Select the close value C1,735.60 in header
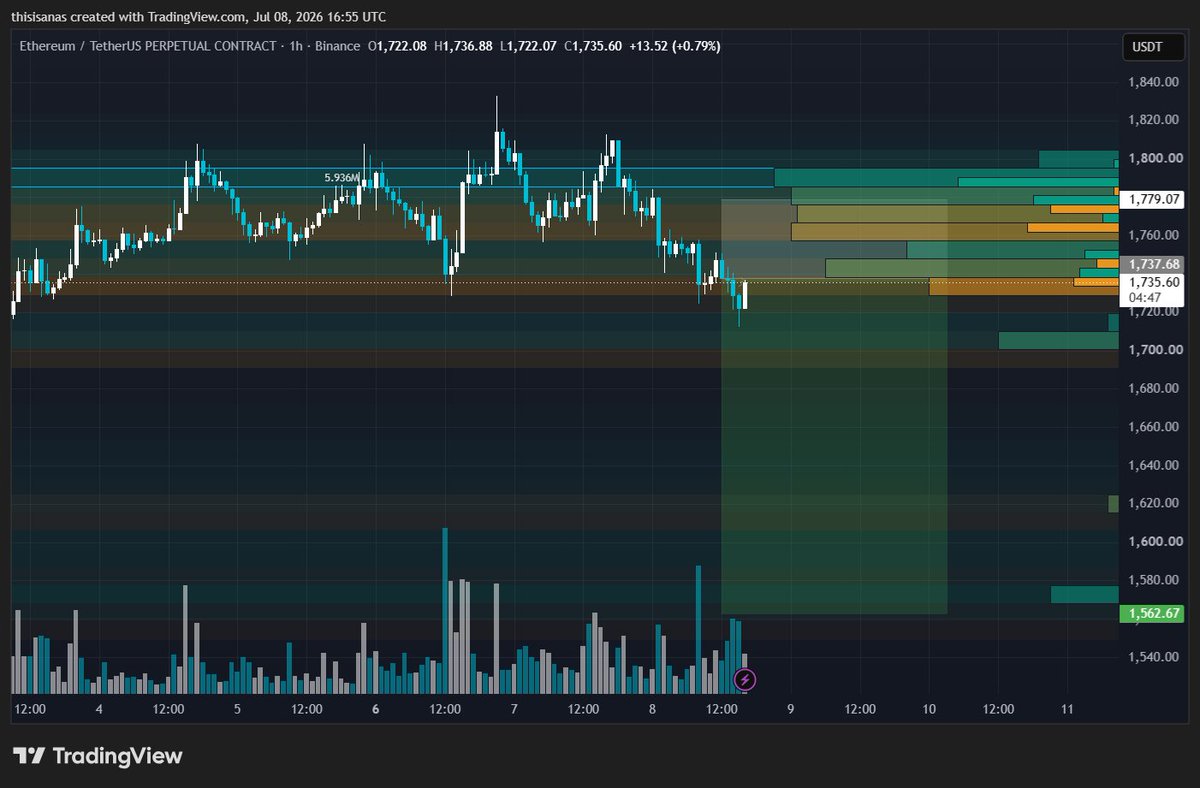 click(x=592, y=46)
